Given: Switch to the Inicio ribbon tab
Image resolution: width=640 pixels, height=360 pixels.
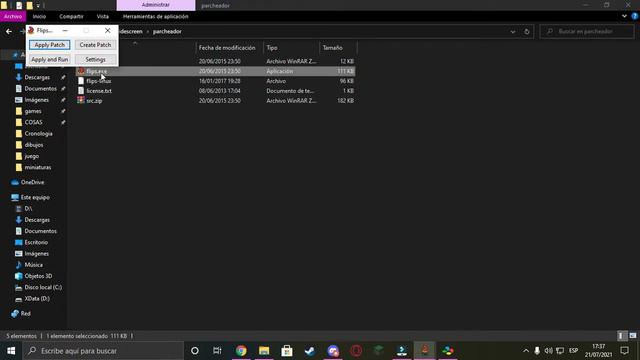Looking at the screenshot, I should click(39, 16).
